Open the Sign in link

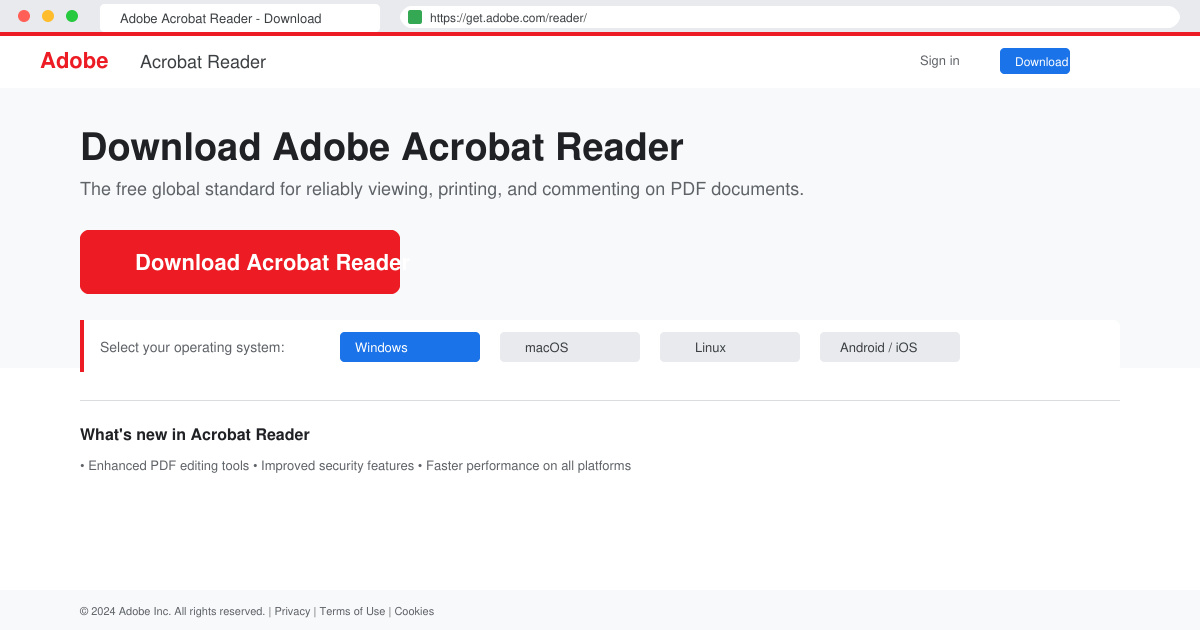pyautogui.click(x=939, y=61)
